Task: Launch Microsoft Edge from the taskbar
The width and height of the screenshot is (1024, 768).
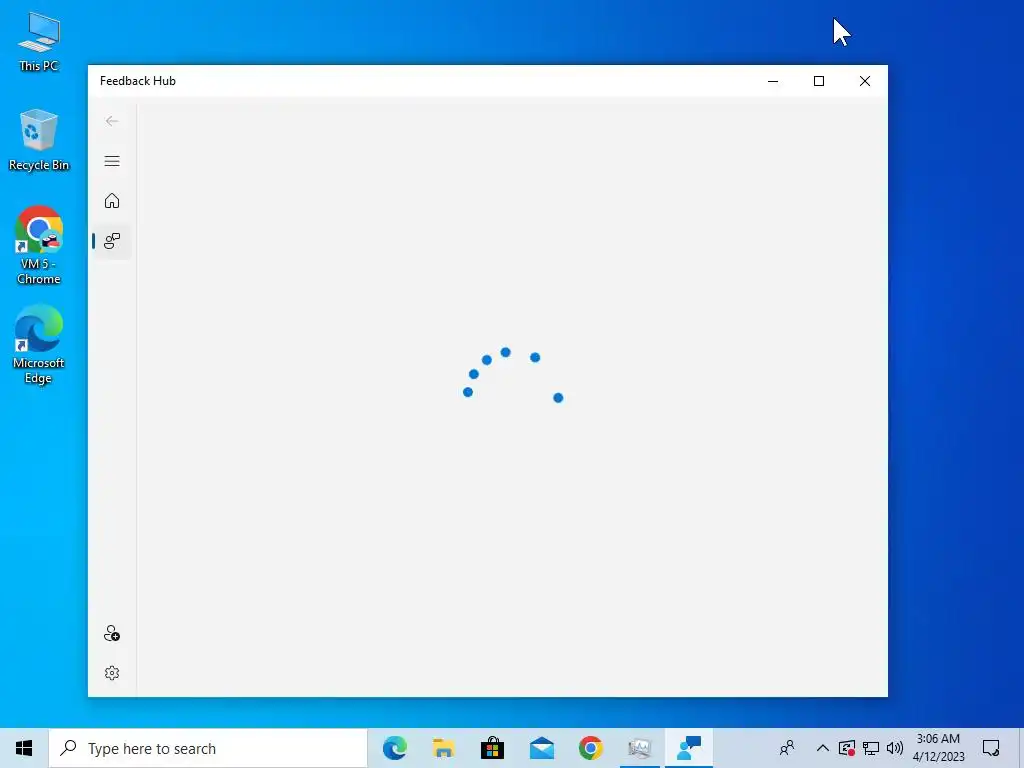Action: [x=394, y=748]
